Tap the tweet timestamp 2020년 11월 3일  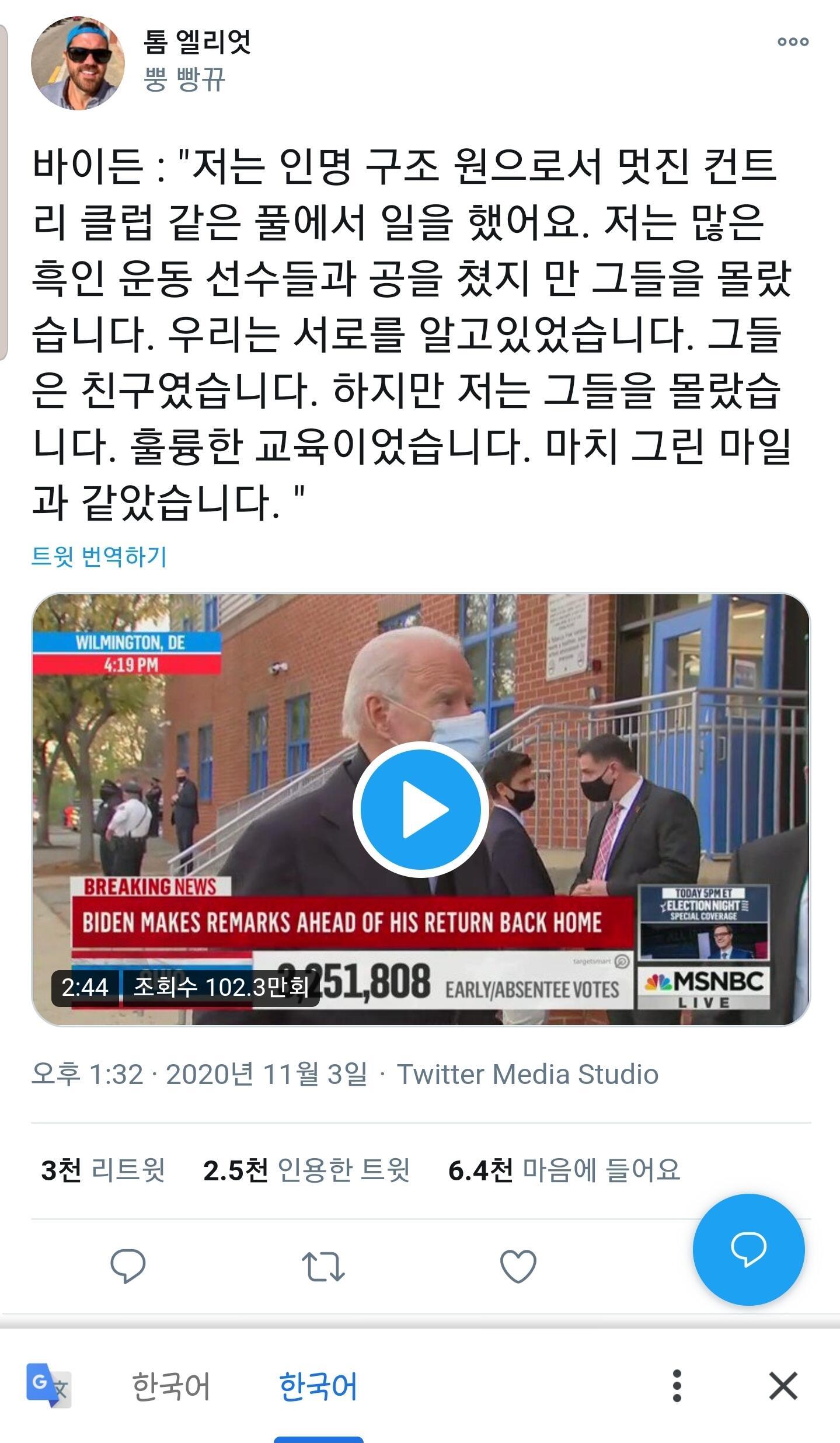267,1075
